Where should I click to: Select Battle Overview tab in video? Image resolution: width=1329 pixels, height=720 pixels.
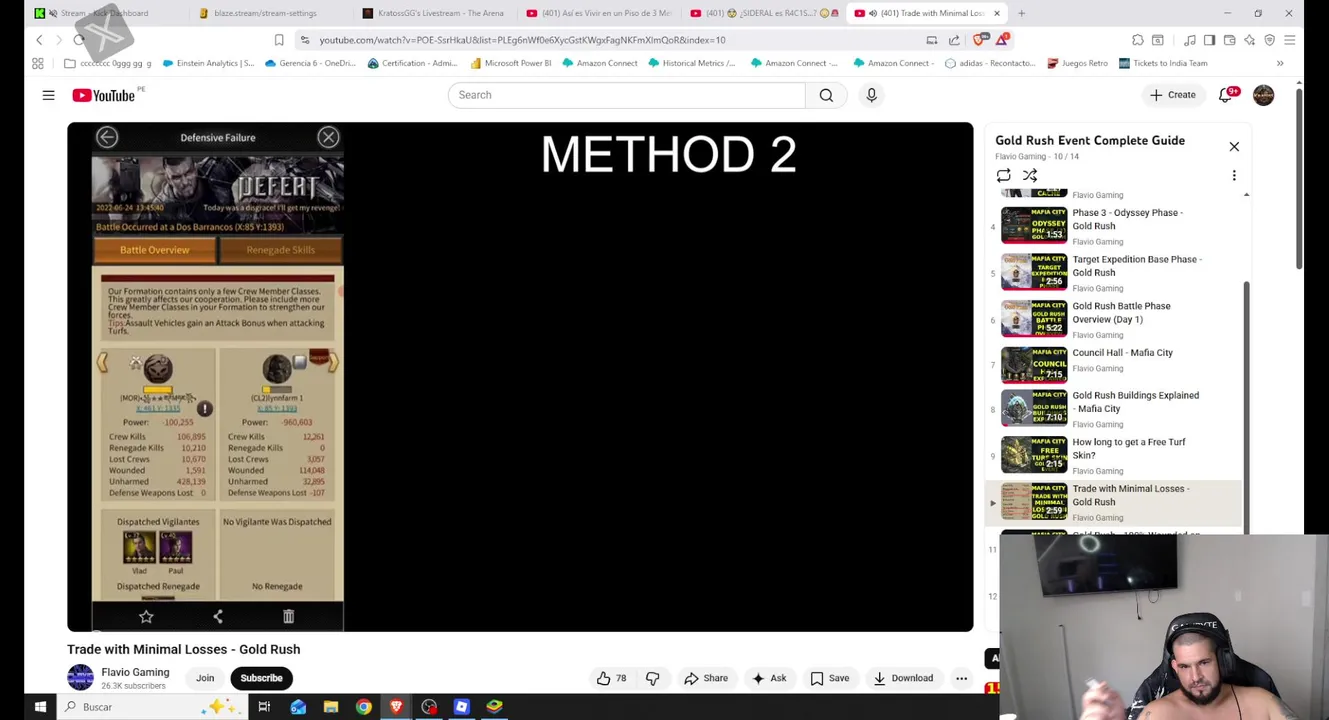pos(154,250)
